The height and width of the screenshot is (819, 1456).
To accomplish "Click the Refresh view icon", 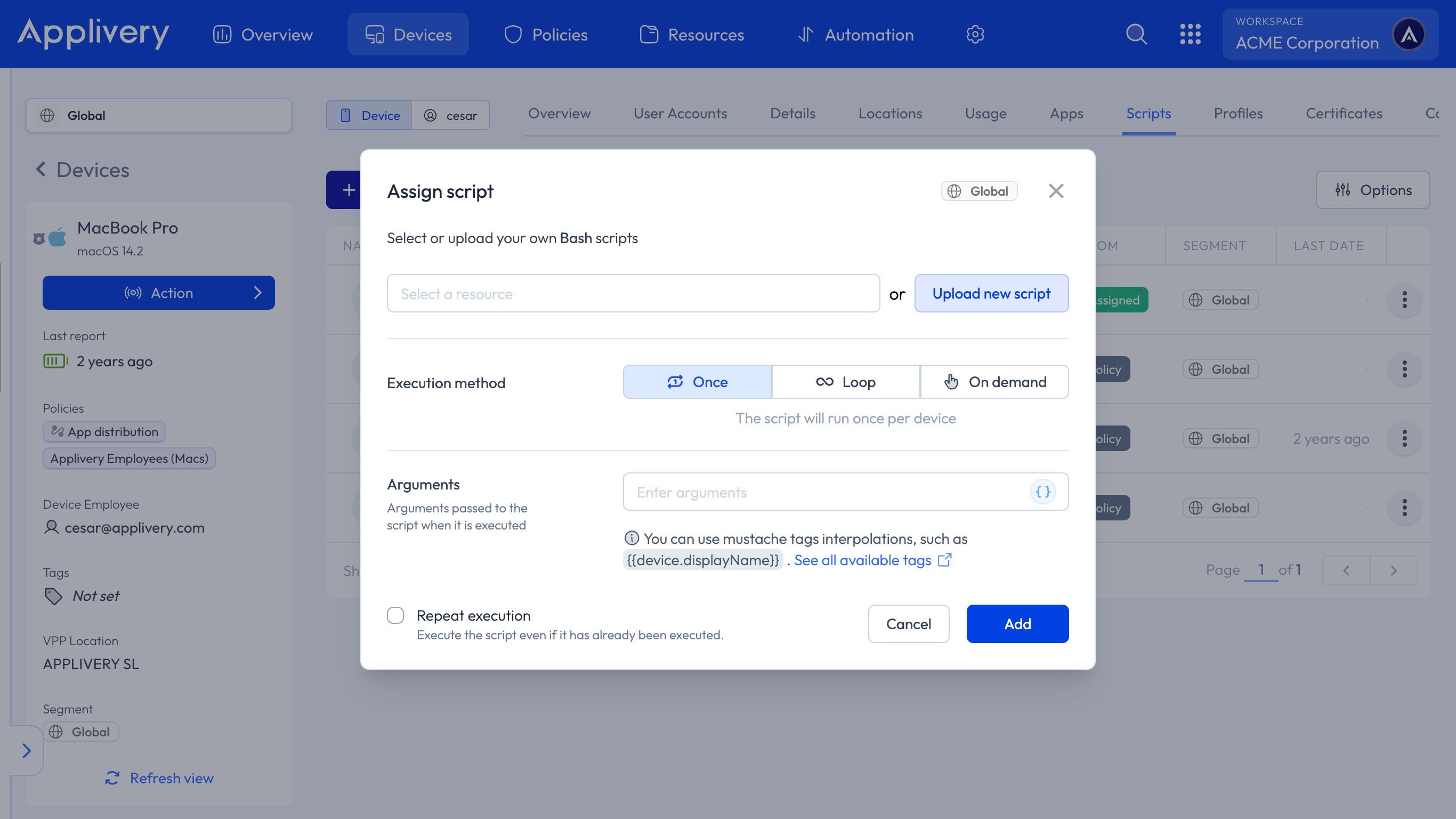I will [x=112, y=778].
